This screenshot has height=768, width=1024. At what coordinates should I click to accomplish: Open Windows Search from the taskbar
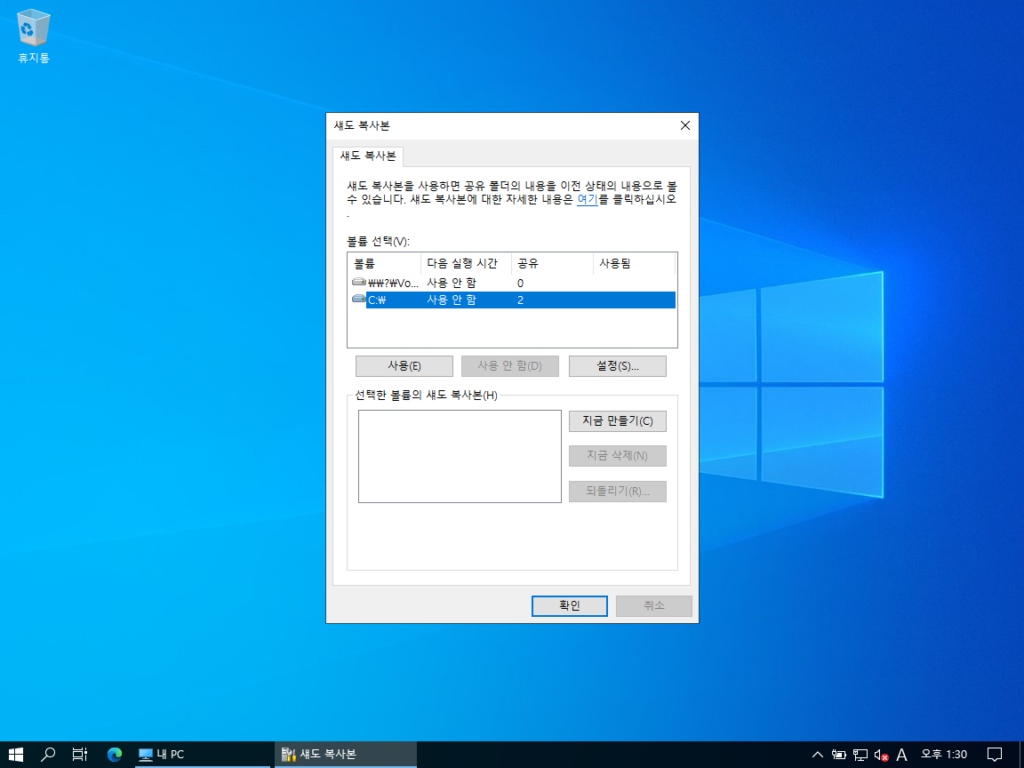[x=47, y=754]
